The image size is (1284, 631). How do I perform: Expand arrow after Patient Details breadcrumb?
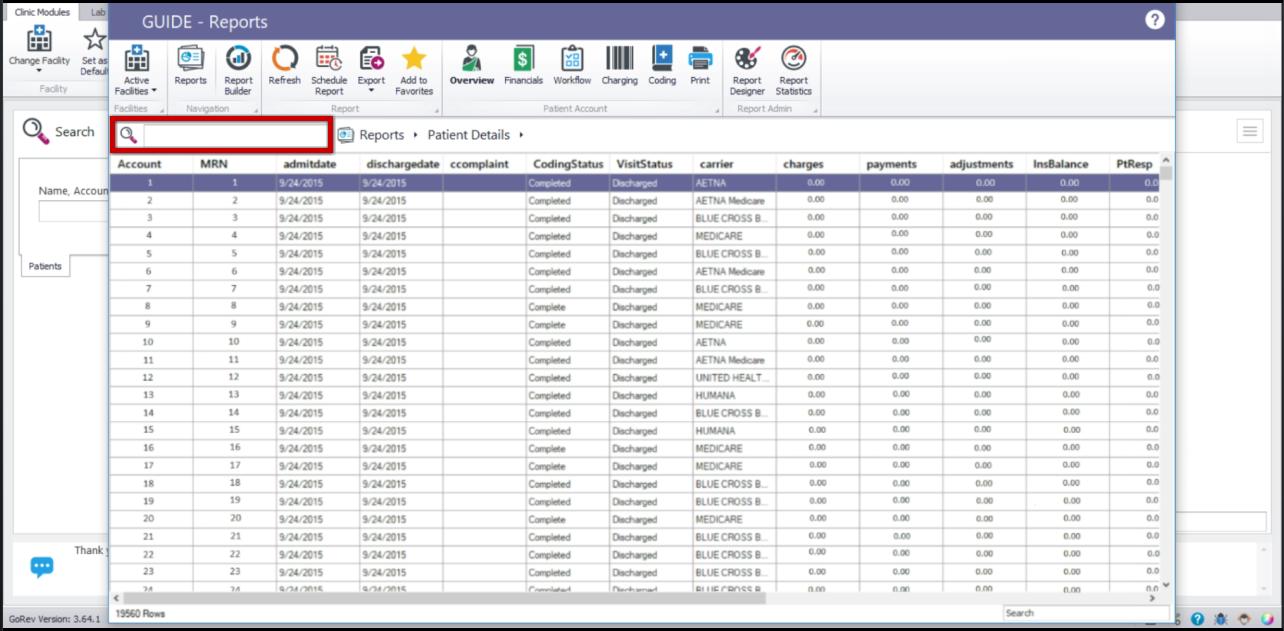[521, 135]
